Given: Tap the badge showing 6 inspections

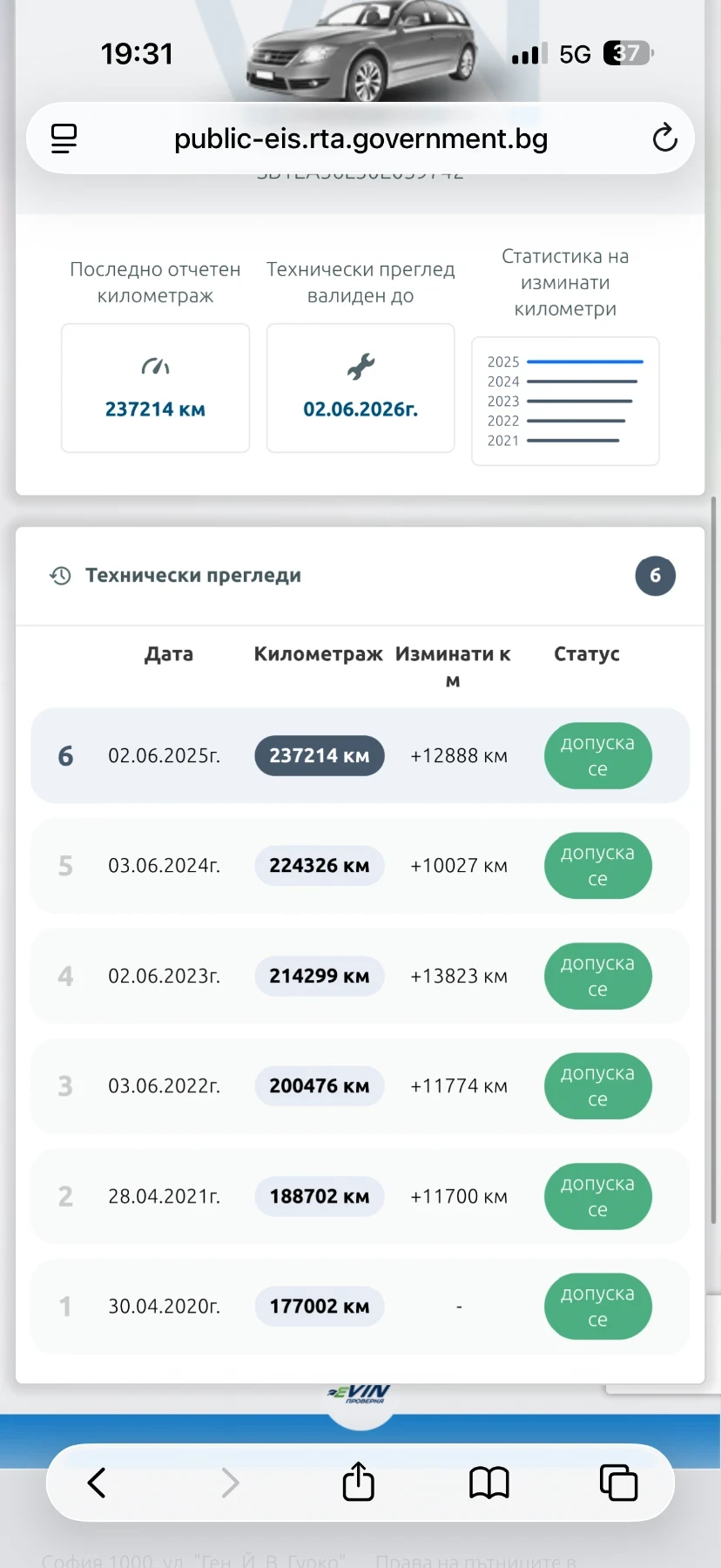Looking at the screenshot, I should coord(655,576).
